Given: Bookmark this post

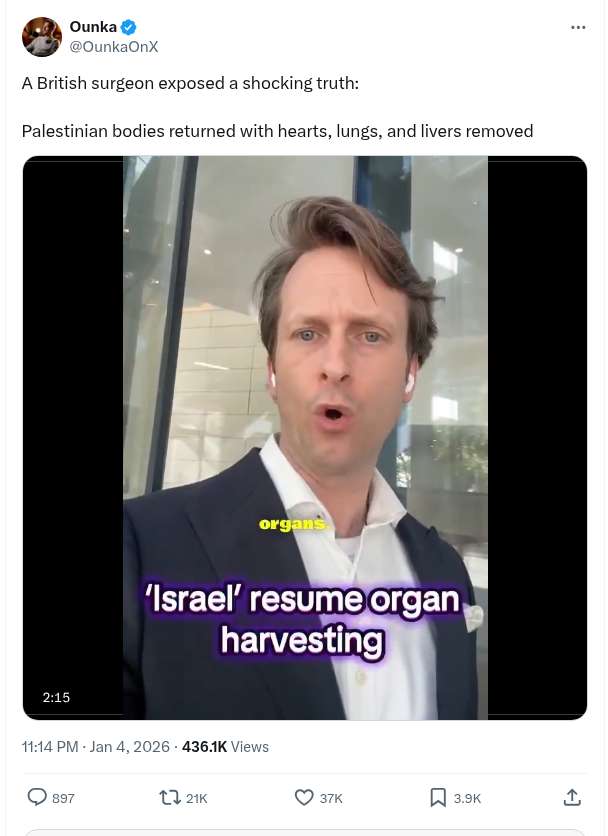Looking at the screenshot, I should [x=438, y=798].
